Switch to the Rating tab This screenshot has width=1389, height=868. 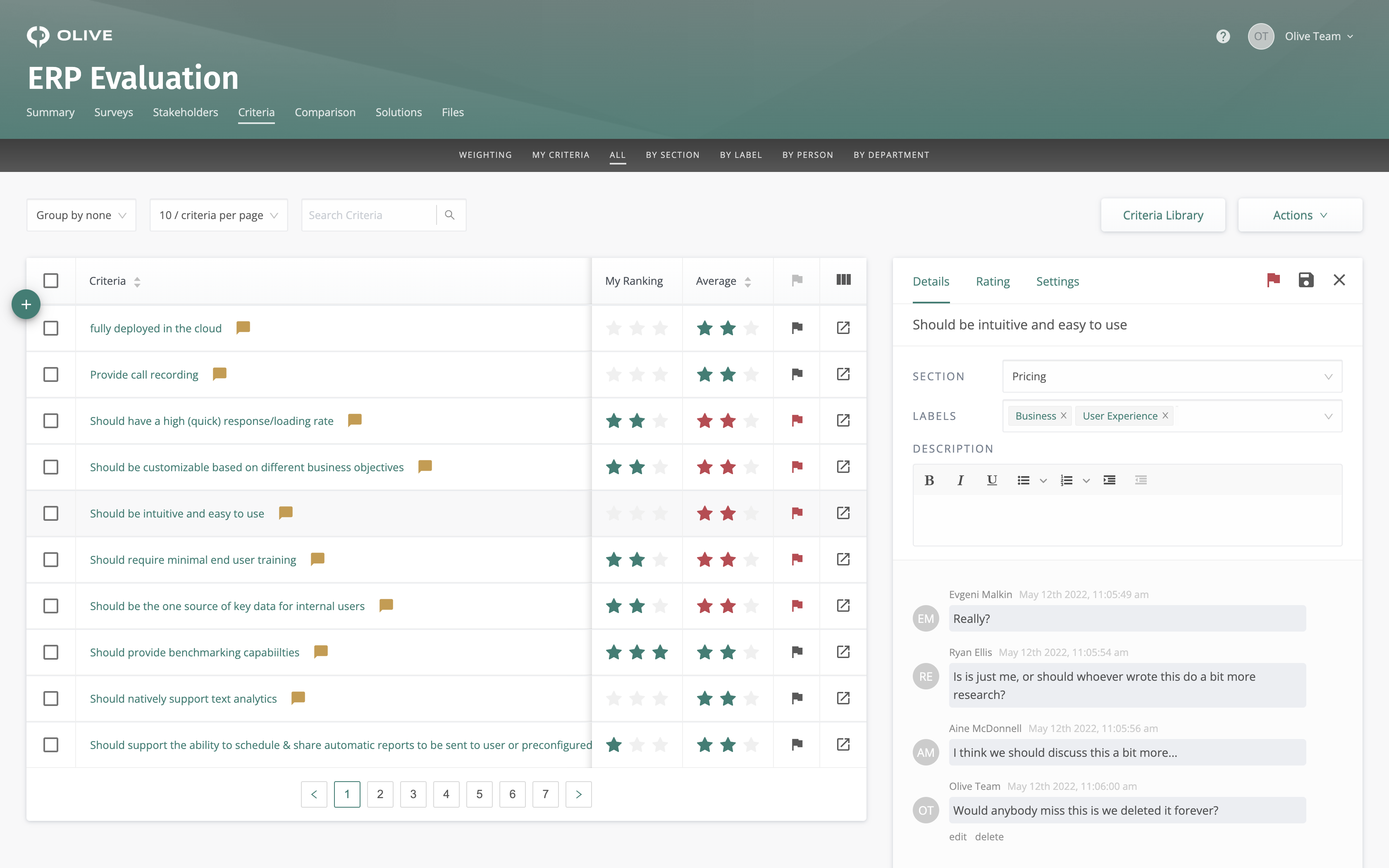coord(993,281)
